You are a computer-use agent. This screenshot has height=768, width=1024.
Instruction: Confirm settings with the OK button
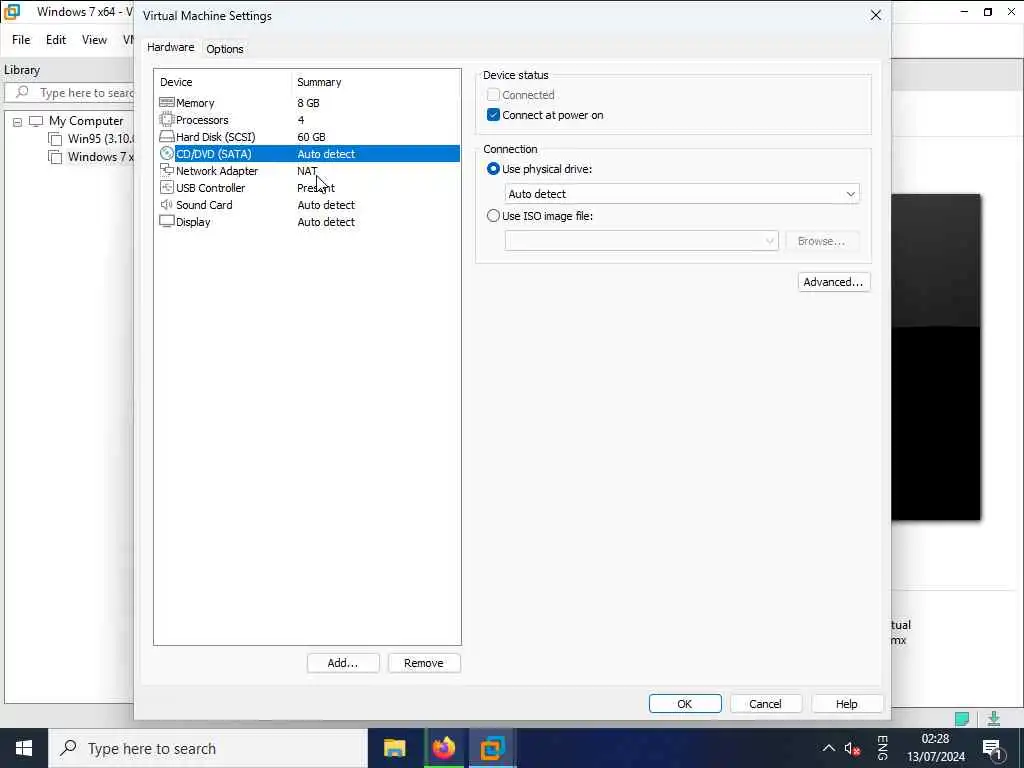tap(685, 703)
